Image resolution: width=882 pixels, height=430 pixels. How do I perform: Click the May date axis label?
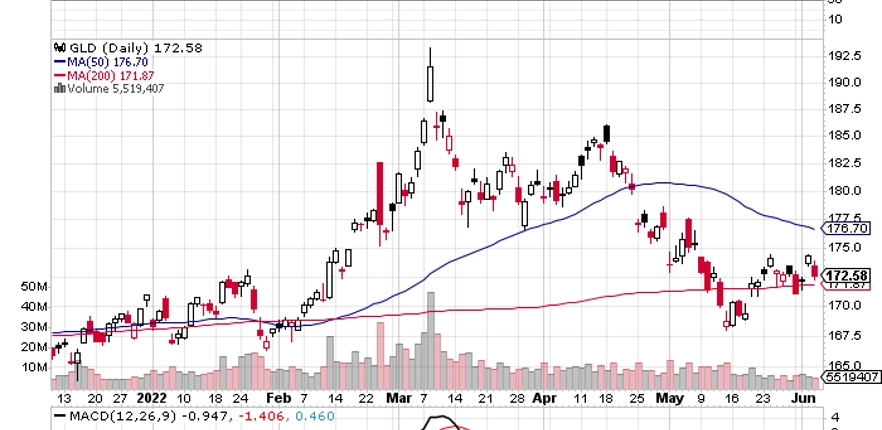pyautogui.click(x=669, y=398)
